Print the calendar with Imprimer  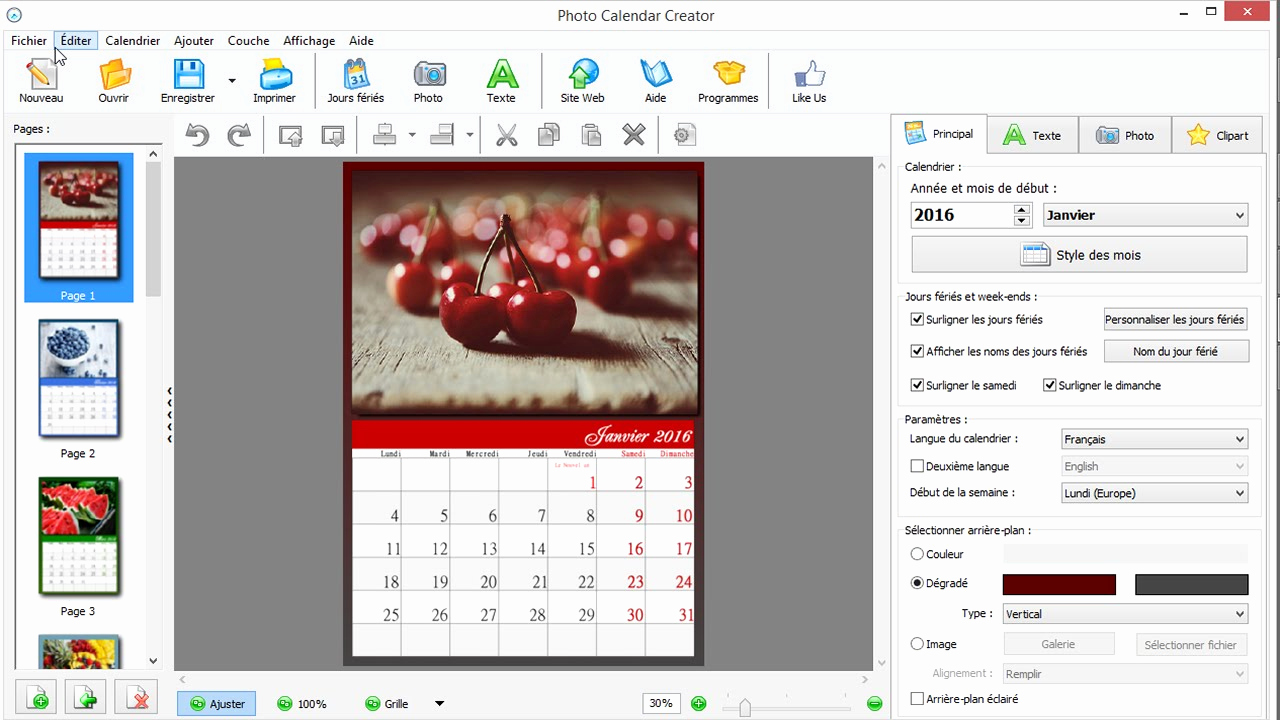(274, 81)
